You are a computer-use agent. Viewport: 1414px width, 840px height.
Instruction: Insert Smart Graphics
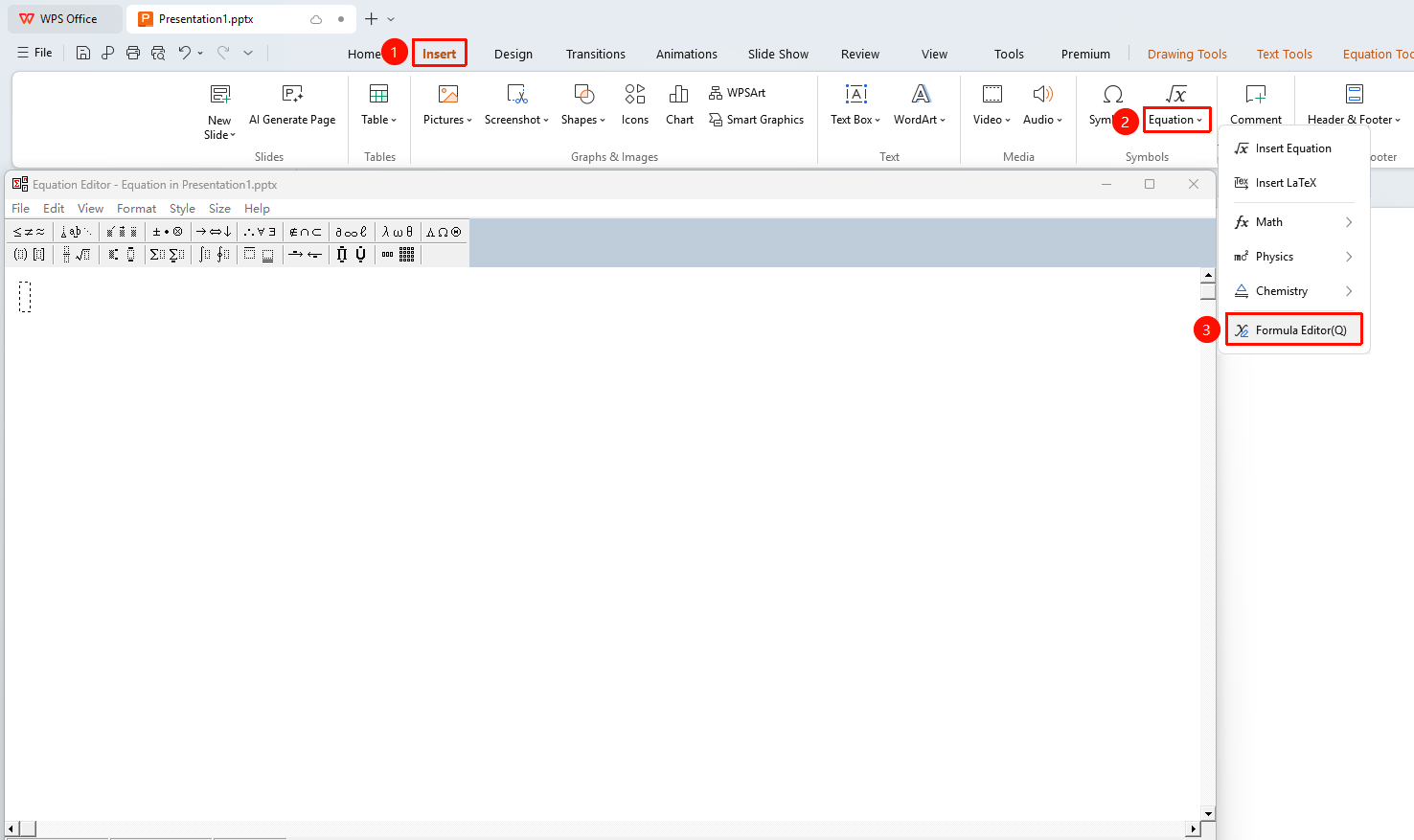pos(756,120)
